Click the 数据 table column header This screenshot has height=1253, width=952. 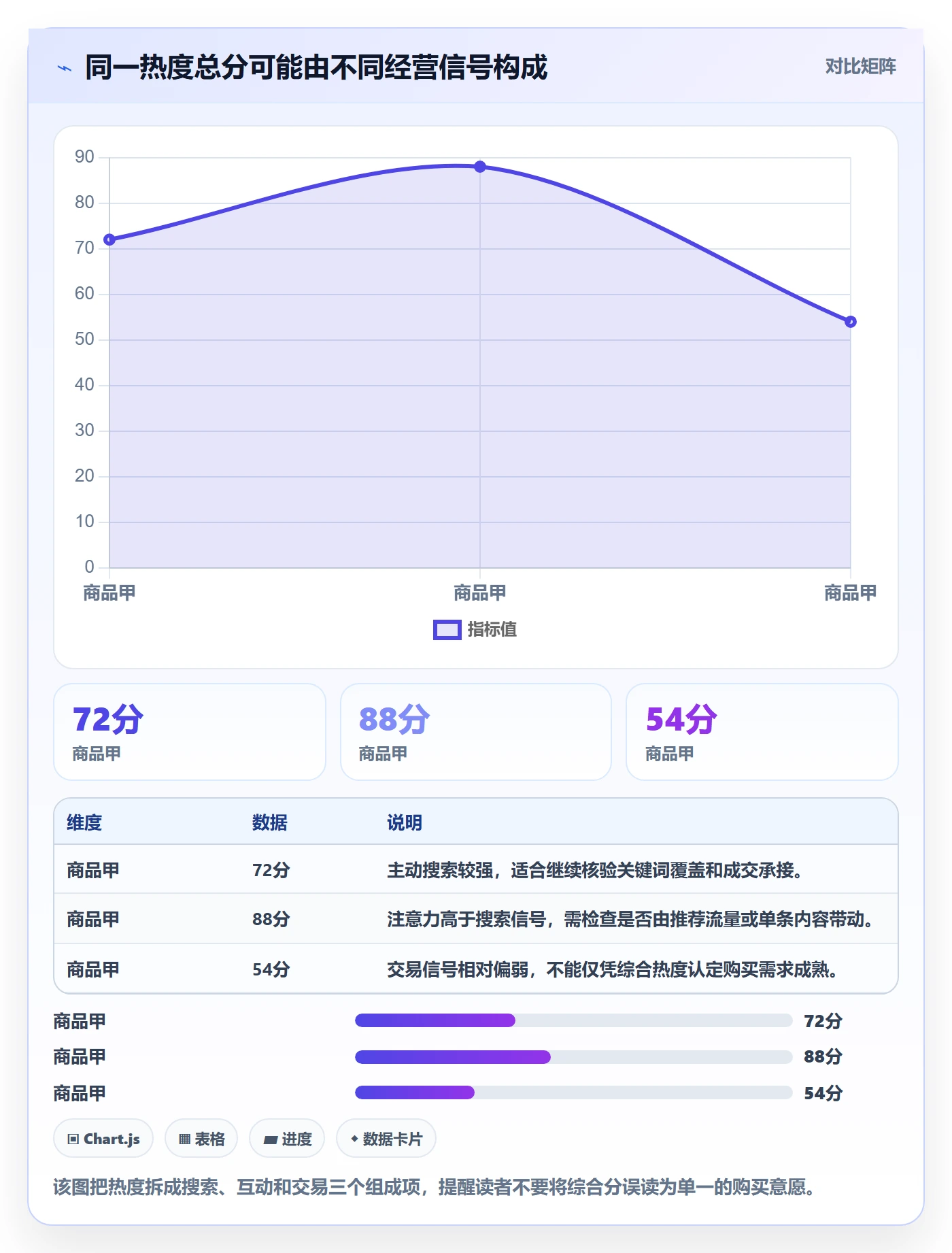[x=270, y=822]
